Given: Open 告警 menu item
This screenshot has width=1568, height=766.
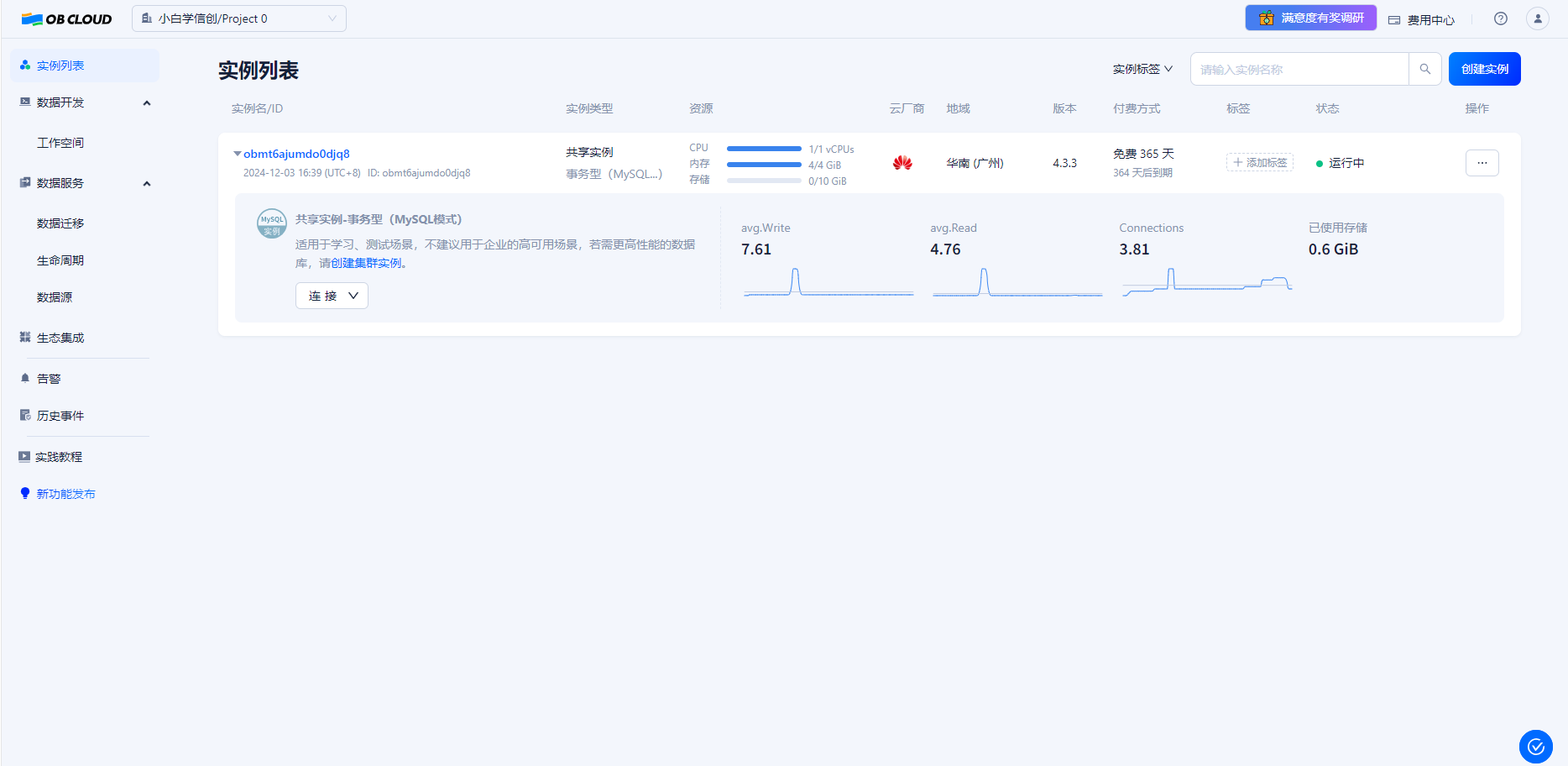Looking at the screenshot, I should click(49, 379).
